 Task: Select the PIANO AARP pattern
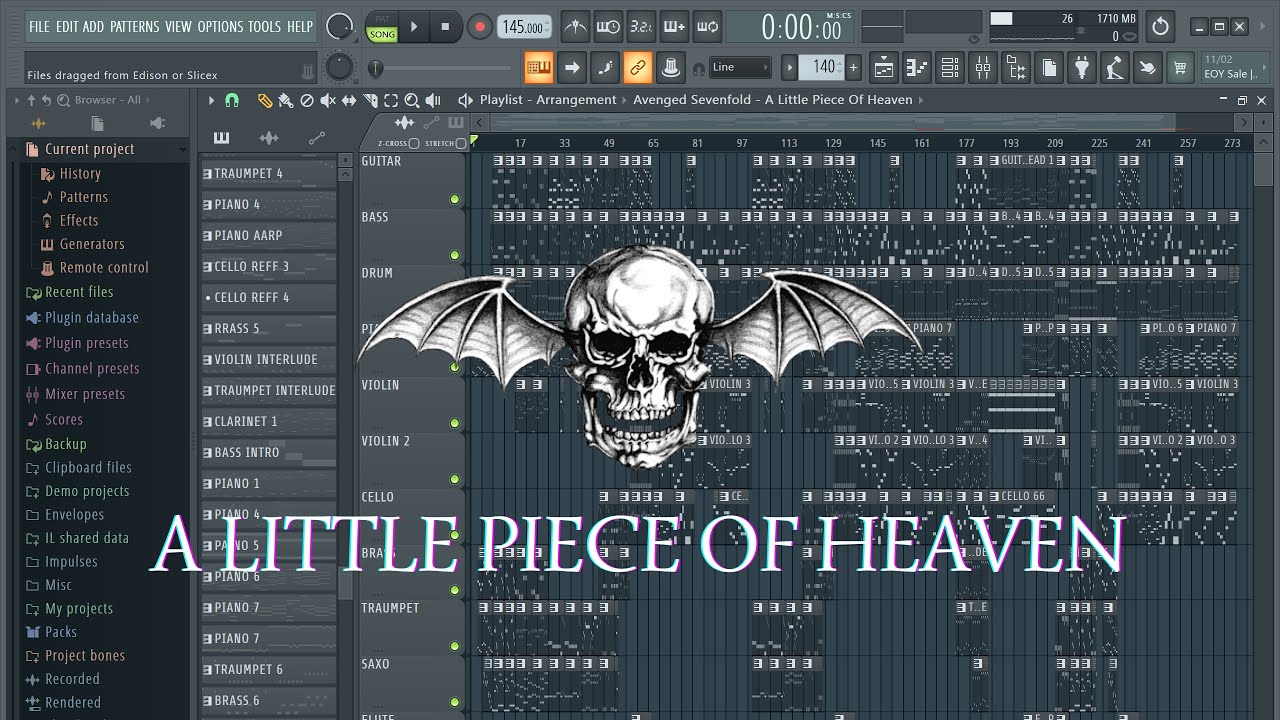pyautogui.click(x=268, y=235)
